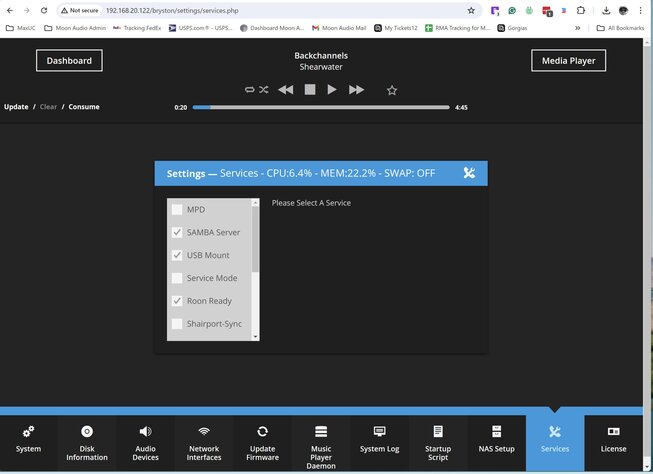Click the Backchannels track title
653x474 pixels.
pos(321,55)
